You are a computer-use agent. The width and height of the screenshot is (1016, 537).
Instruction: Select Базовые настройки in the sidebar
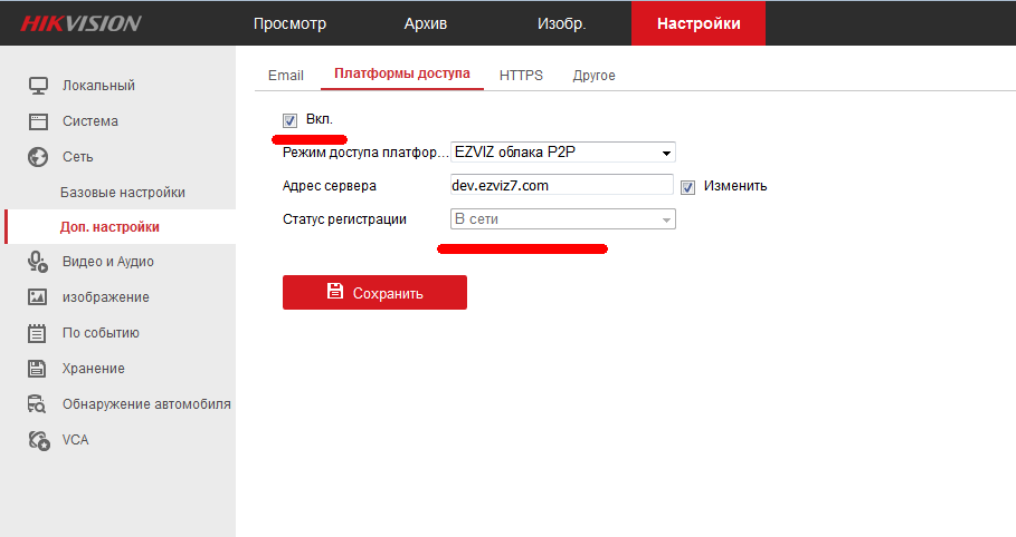[x=122, y=193]
